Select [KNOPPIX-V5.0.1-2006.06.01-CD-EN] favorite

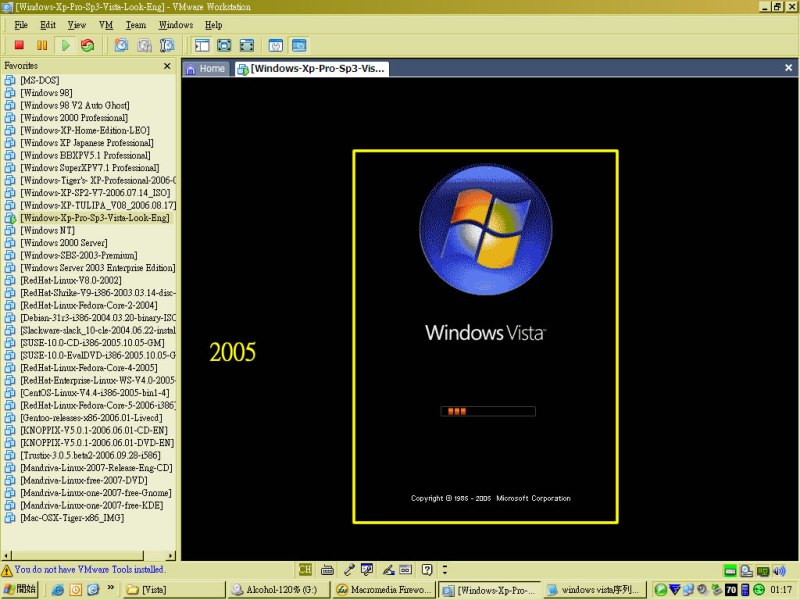tap(94, 430)
